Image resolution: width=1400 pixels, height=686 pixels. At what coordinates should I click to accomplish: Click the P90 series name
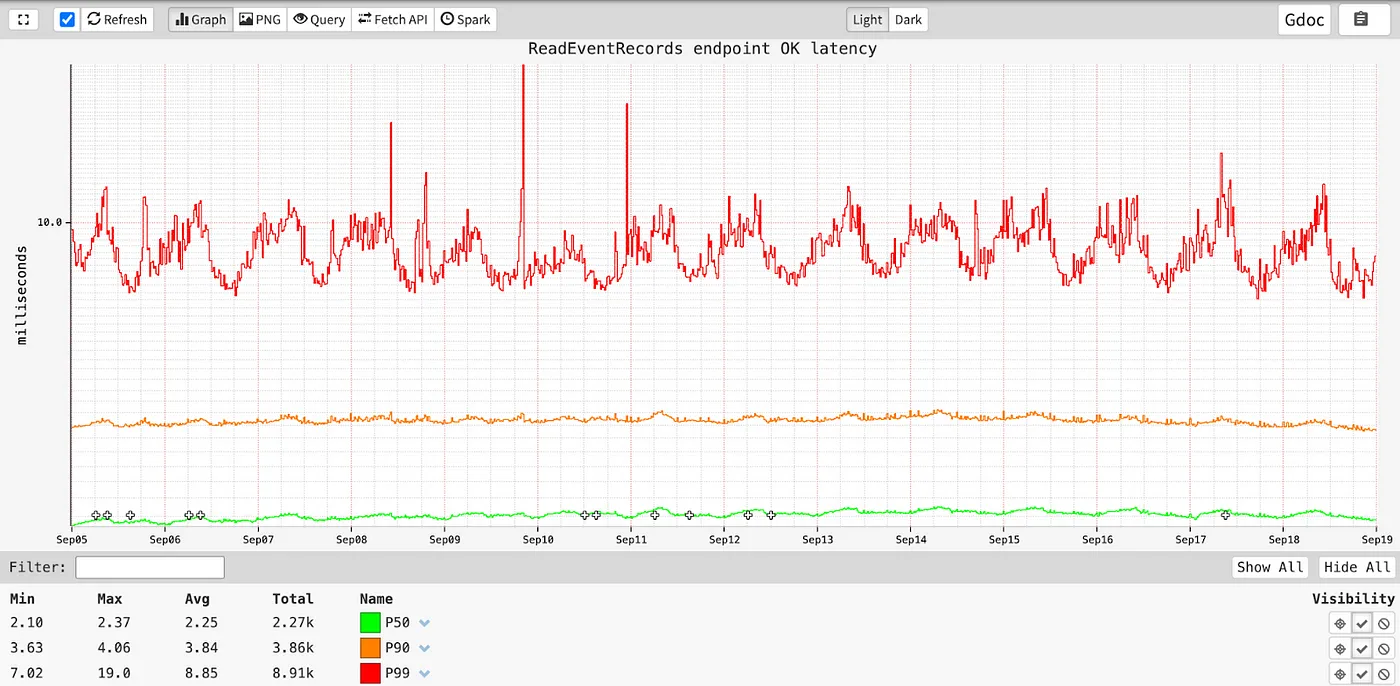click(x=398, y=647)
